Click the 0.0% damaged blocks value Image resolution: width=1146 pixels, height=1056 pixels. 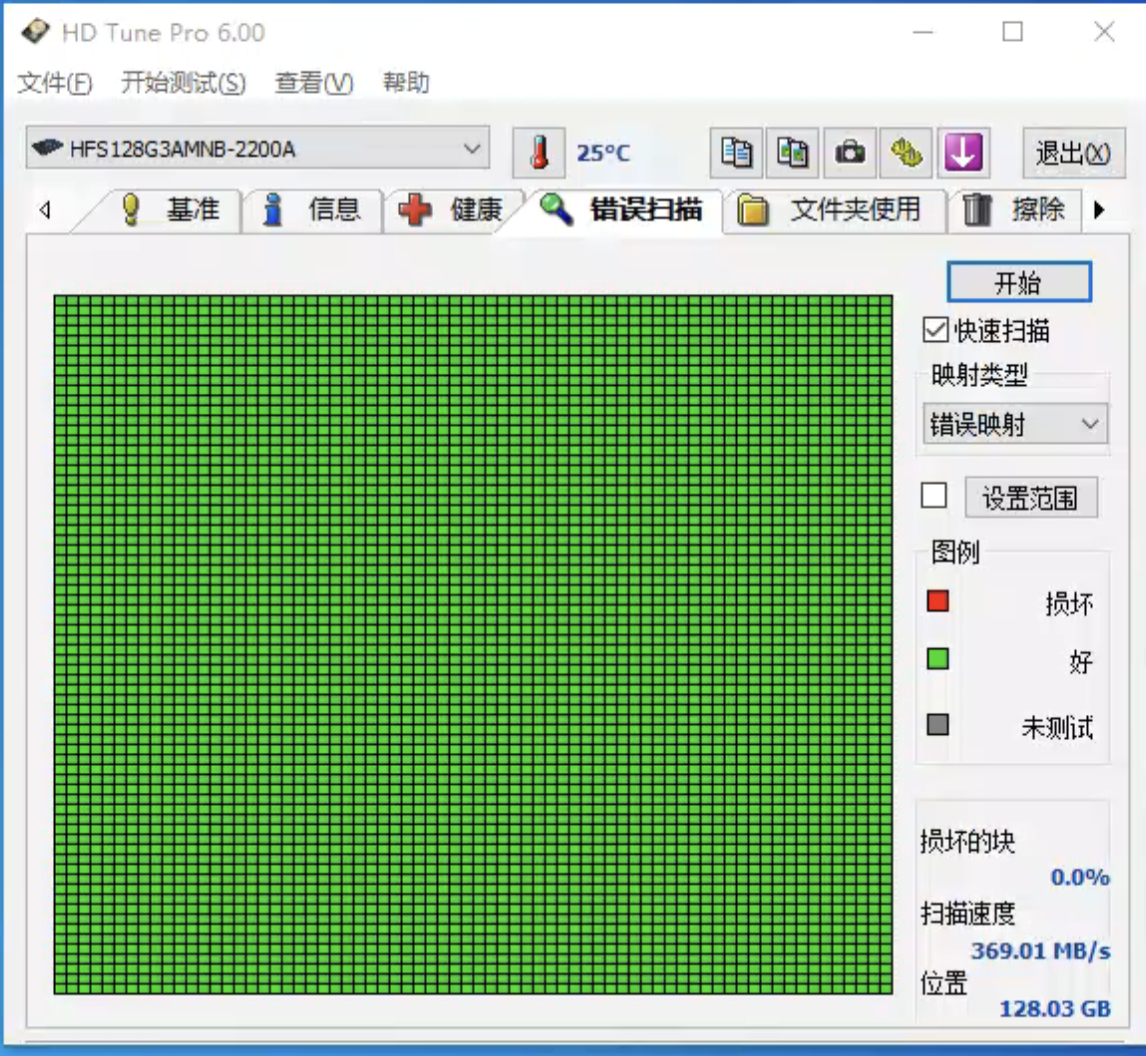coord(1080,877)
